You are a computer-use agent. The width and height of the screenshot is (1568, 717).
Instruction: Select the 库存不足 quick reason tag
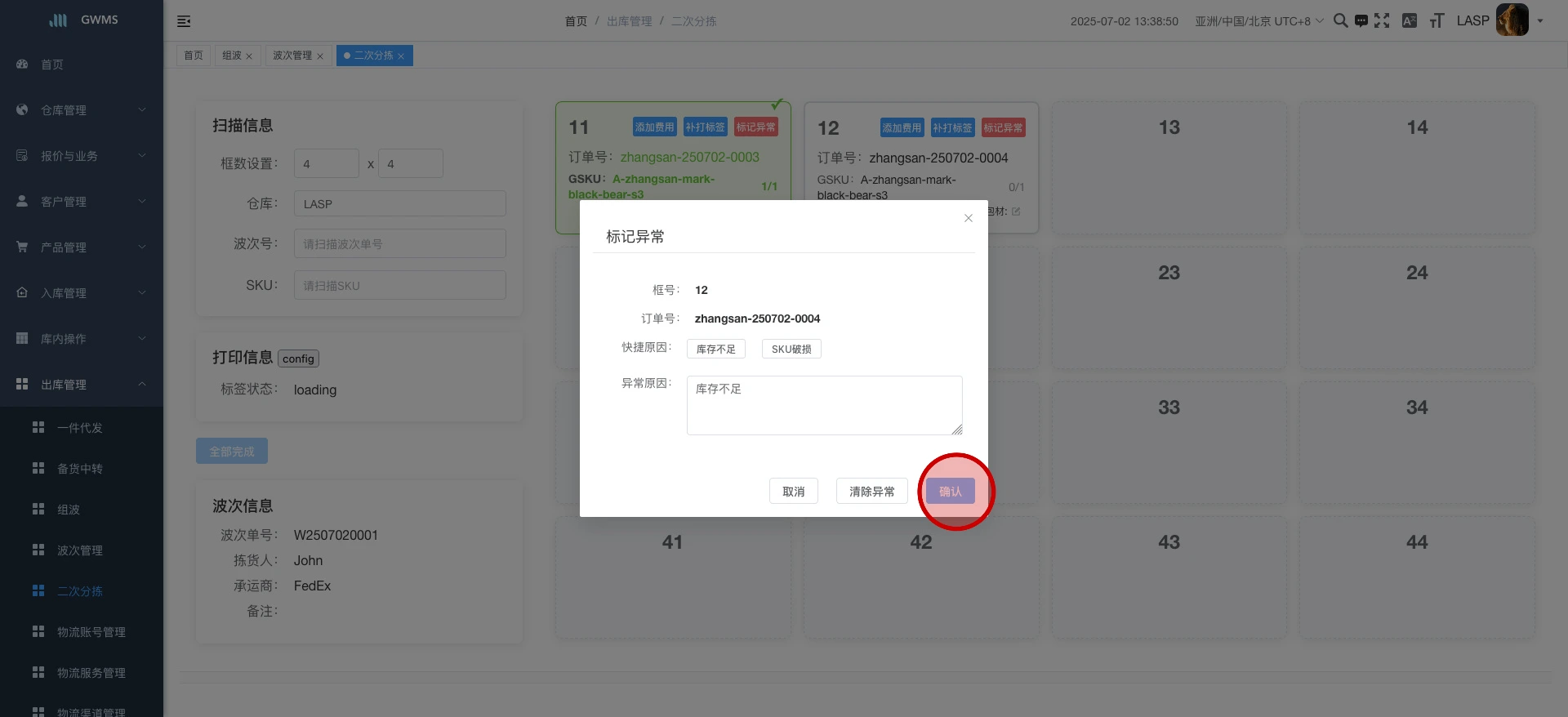[x=715, y=349]
